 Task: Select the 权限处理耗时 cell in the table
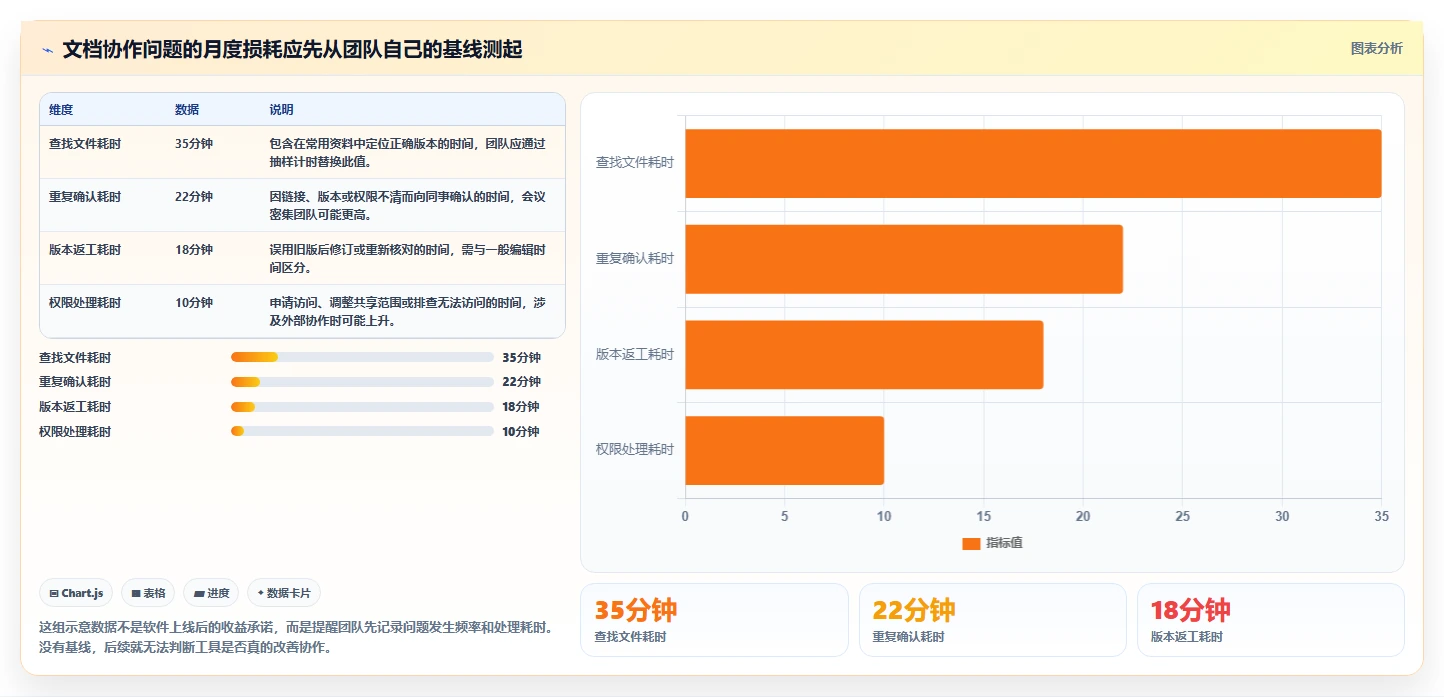85,303
